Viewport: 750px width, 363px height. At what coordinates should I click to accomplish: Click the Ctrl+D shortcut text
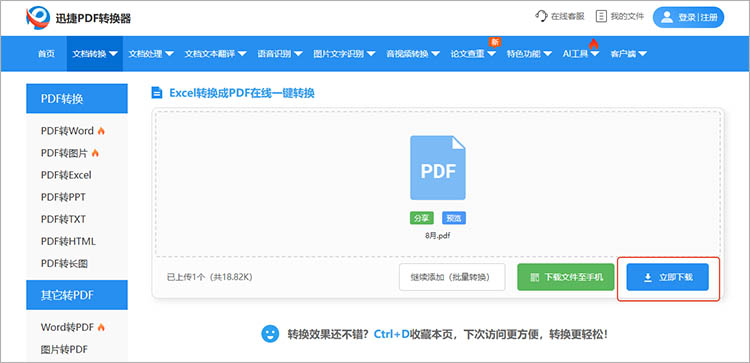[x=392, y=334]
